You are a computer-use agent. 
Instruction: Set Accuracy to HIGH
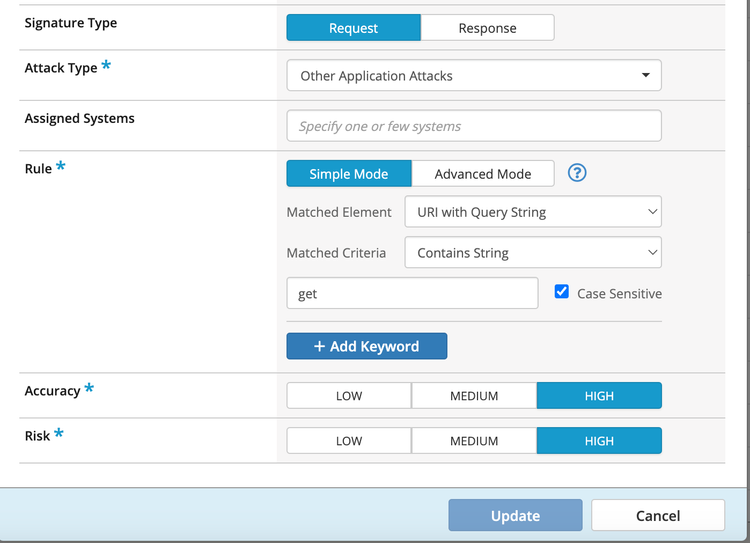point(599,396)
